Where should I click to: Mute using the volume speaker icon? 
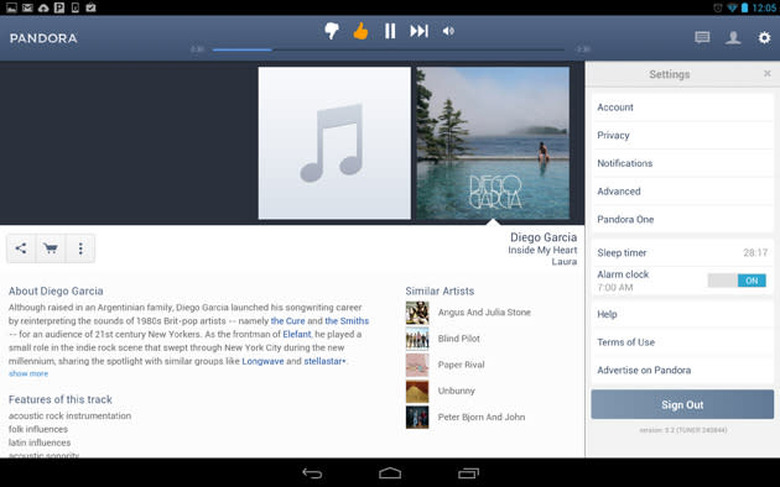click(448, 31)
